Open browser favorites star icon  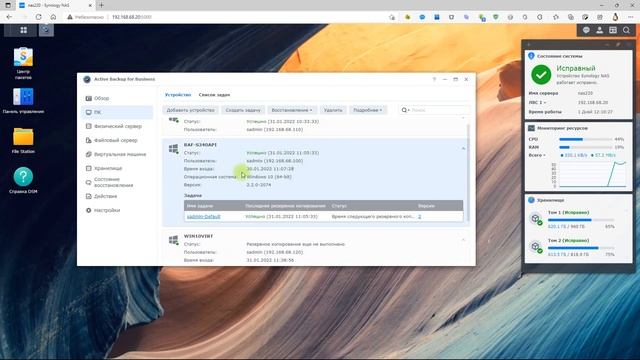pos(556,17)
